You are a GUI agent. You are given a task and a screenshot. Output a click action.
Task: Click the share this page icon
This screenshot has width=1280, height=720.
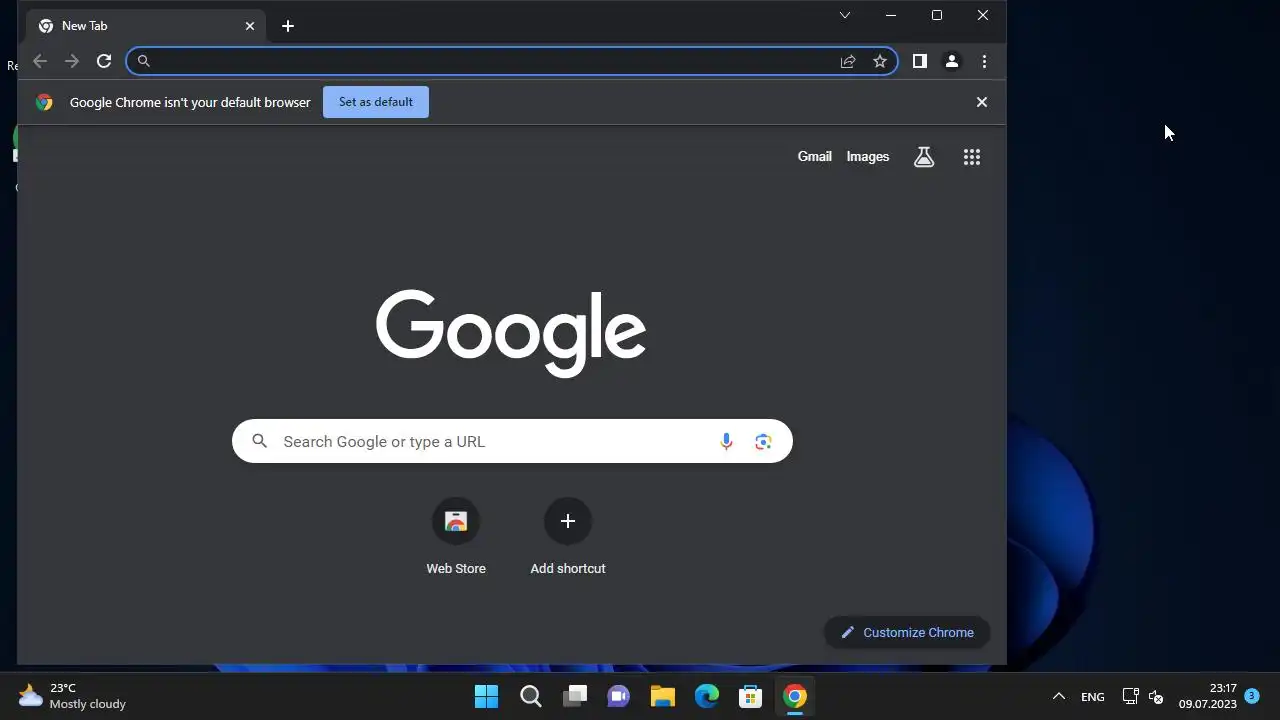click(848, 61)
